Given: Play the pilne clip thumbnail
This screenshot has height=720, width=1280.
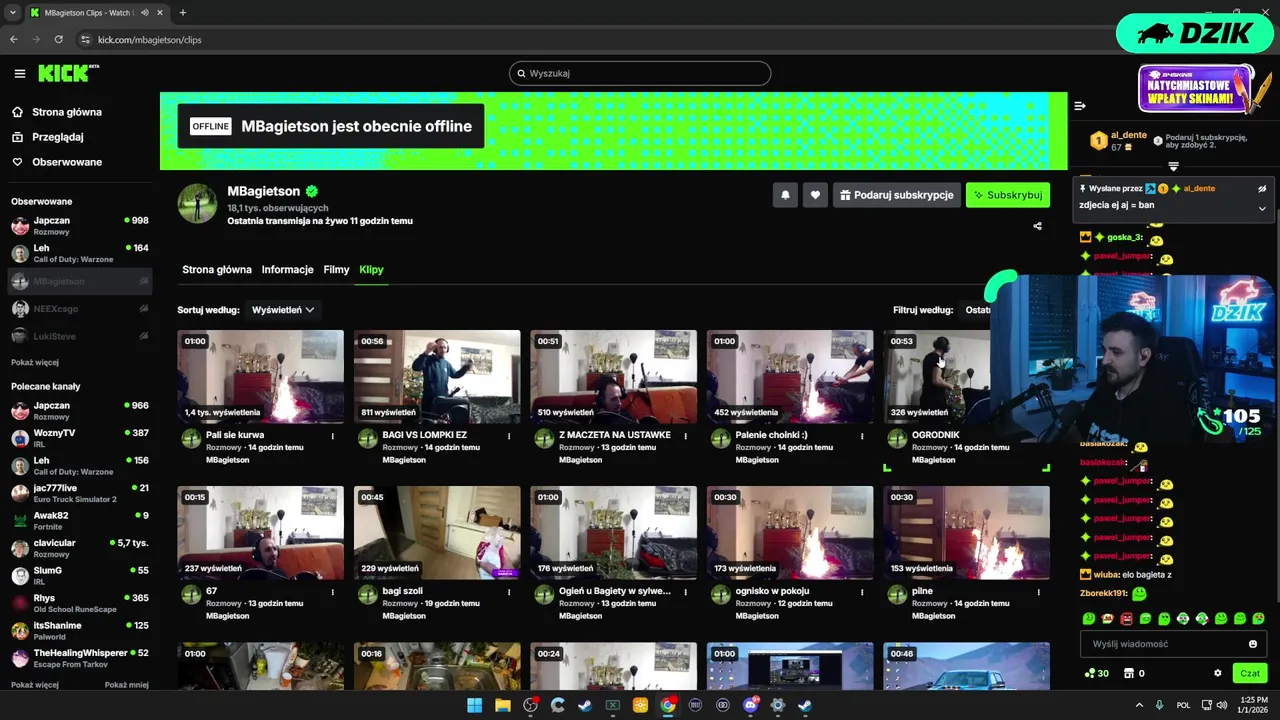Looking at the screenshot, I should pos(966,533).
